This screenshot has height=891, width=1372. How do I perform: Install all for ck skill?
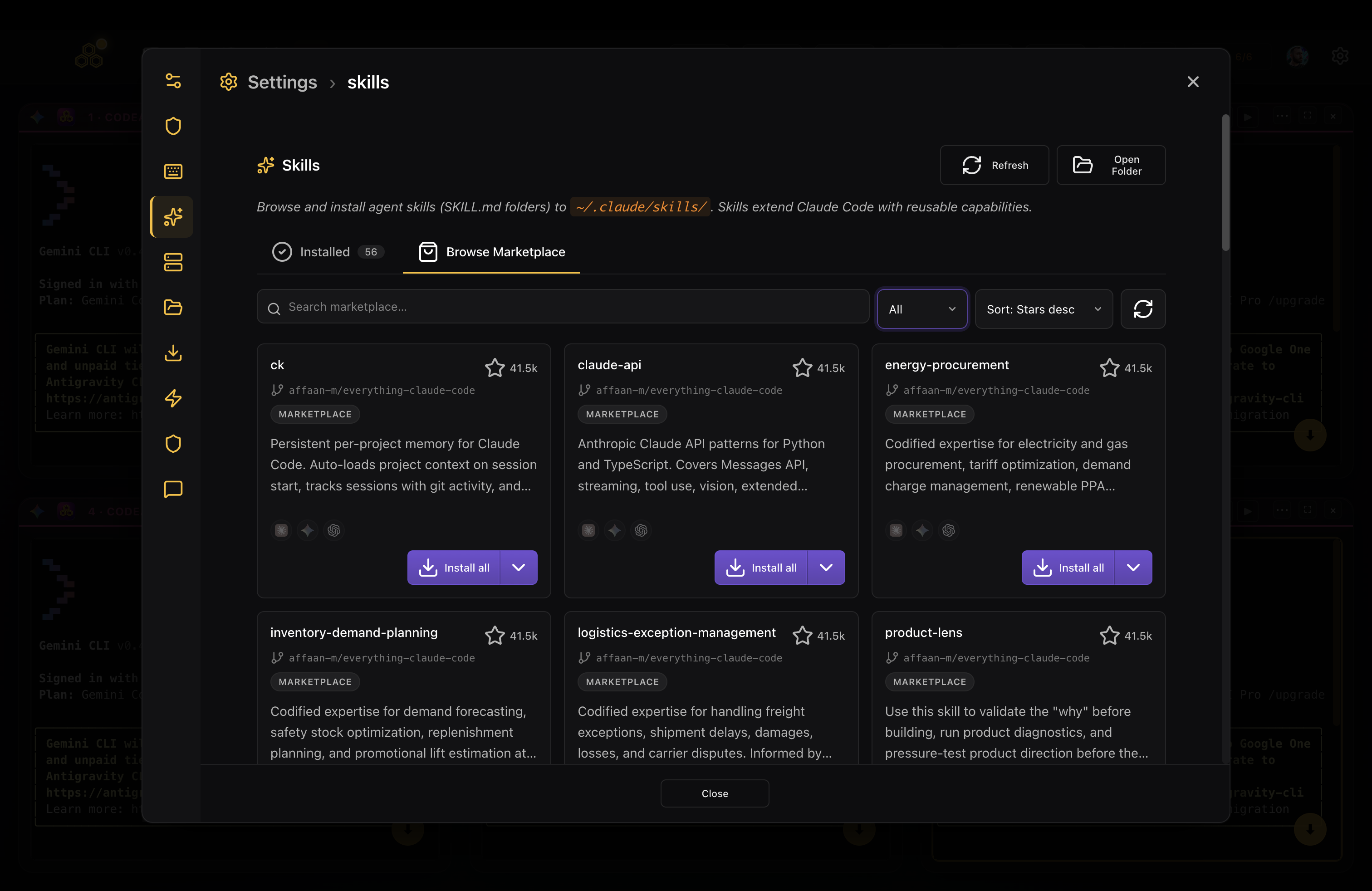(454, 568)
